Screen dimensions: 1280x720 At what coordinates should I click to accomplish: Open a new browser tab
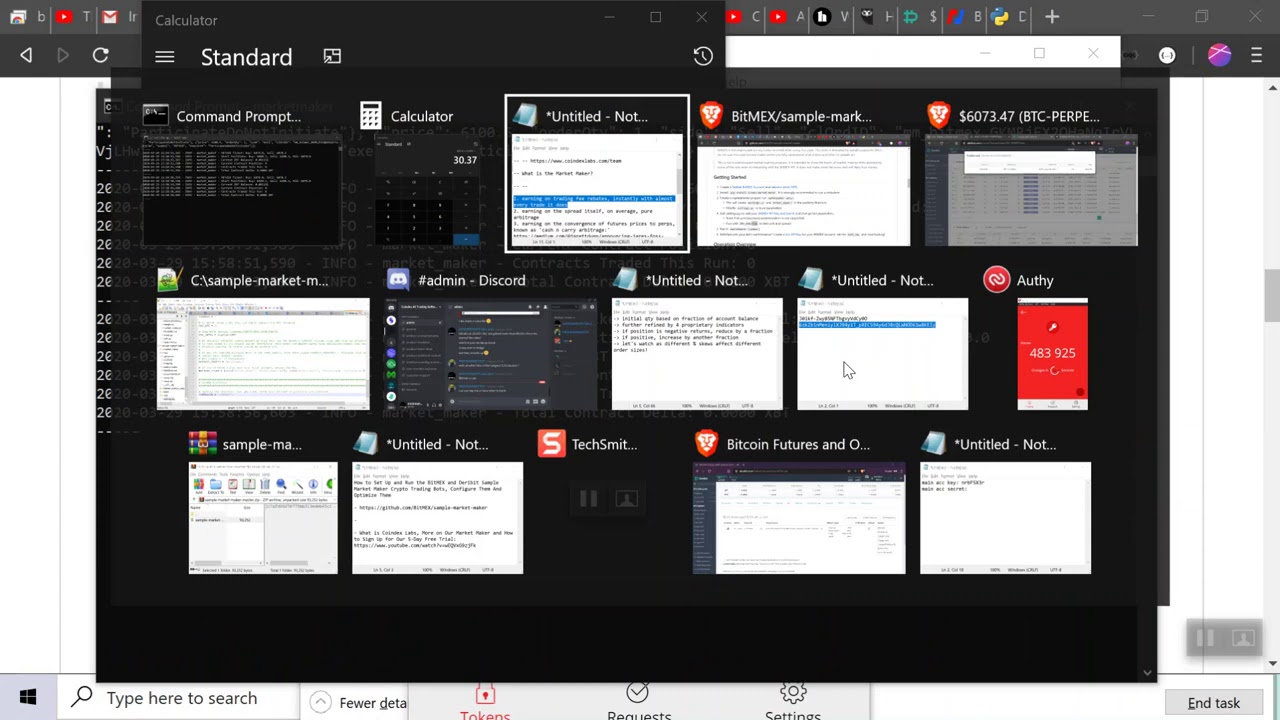[1052, 16]
